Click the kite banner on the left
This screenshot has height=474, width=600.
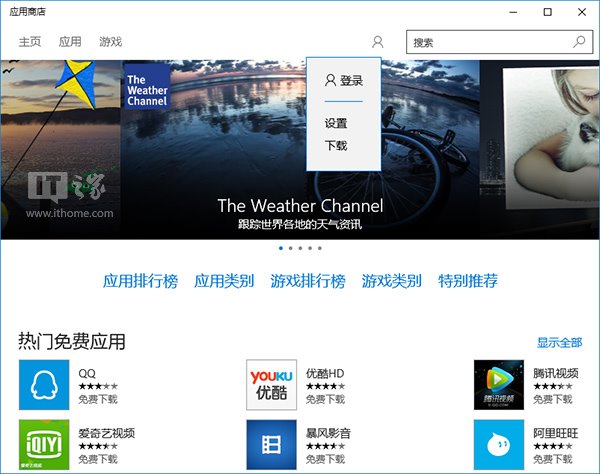coord(60,149)
